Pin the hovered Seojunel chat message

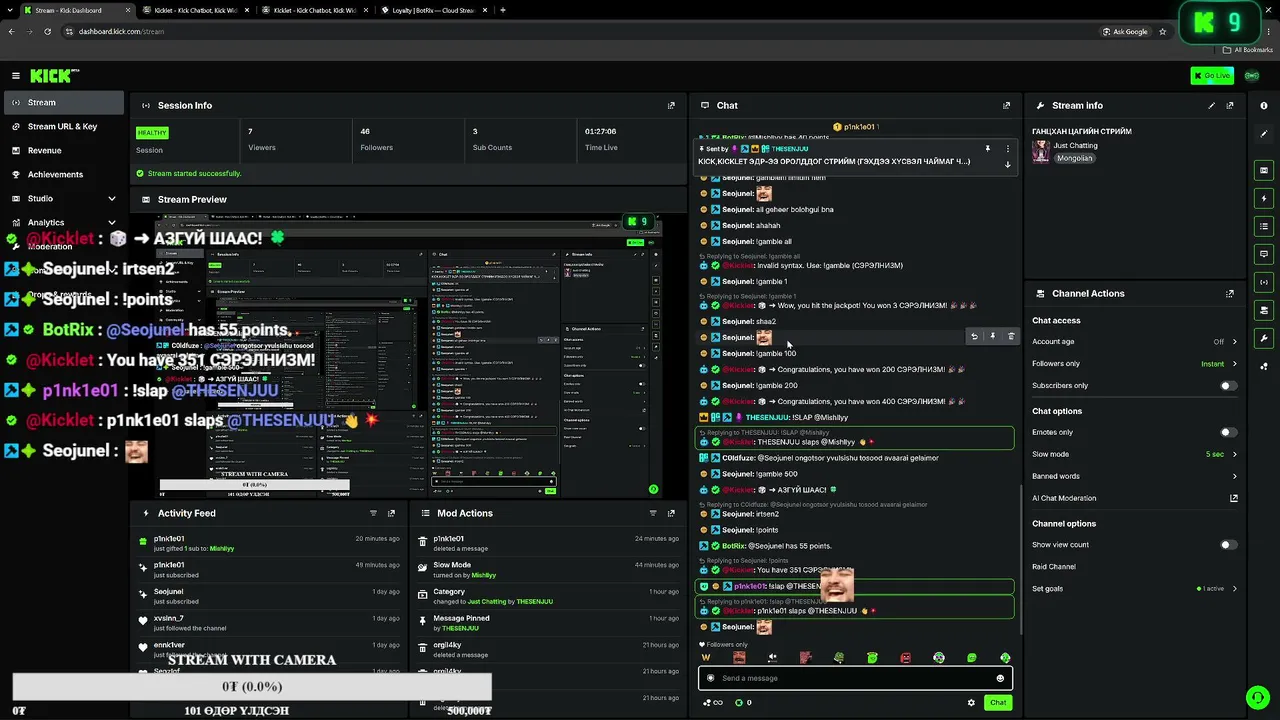pos(992,337)
